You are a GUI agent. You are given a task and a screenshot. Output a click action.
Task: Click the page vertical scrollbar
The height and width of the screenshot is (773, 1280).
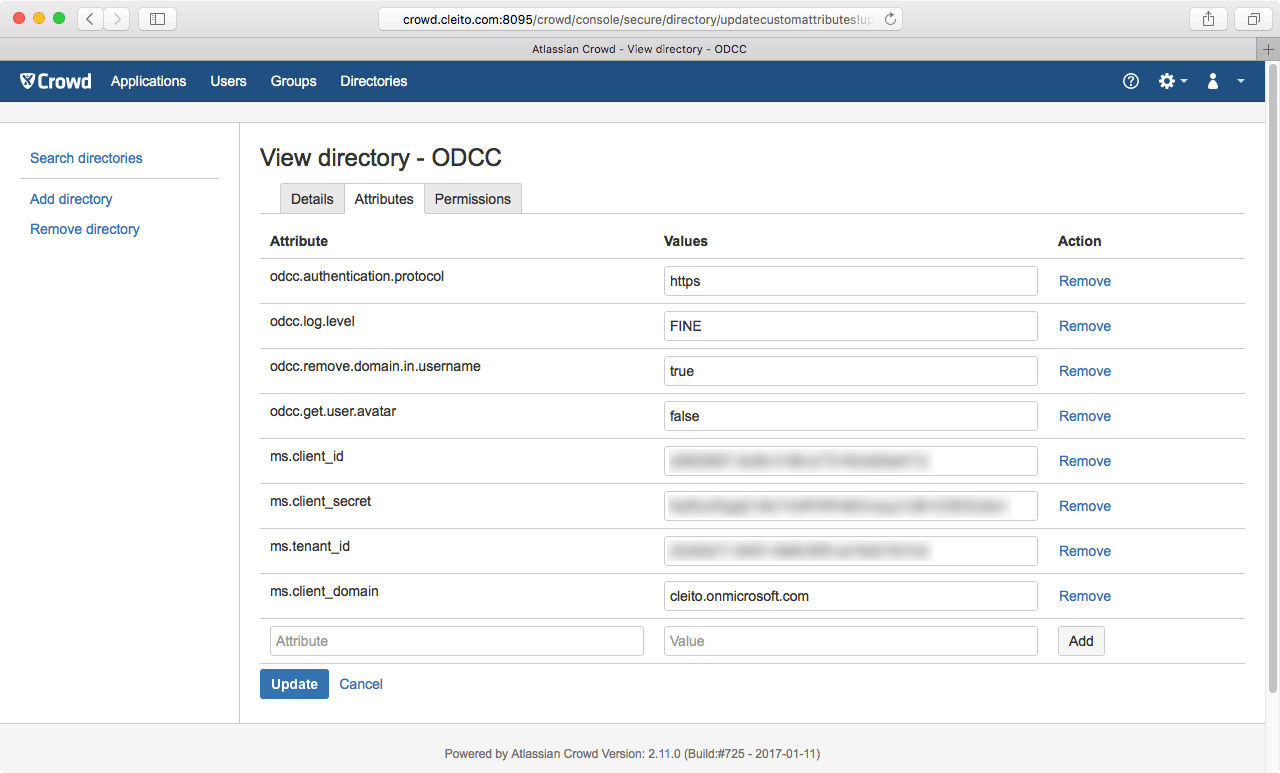[x=1272, y=380]
